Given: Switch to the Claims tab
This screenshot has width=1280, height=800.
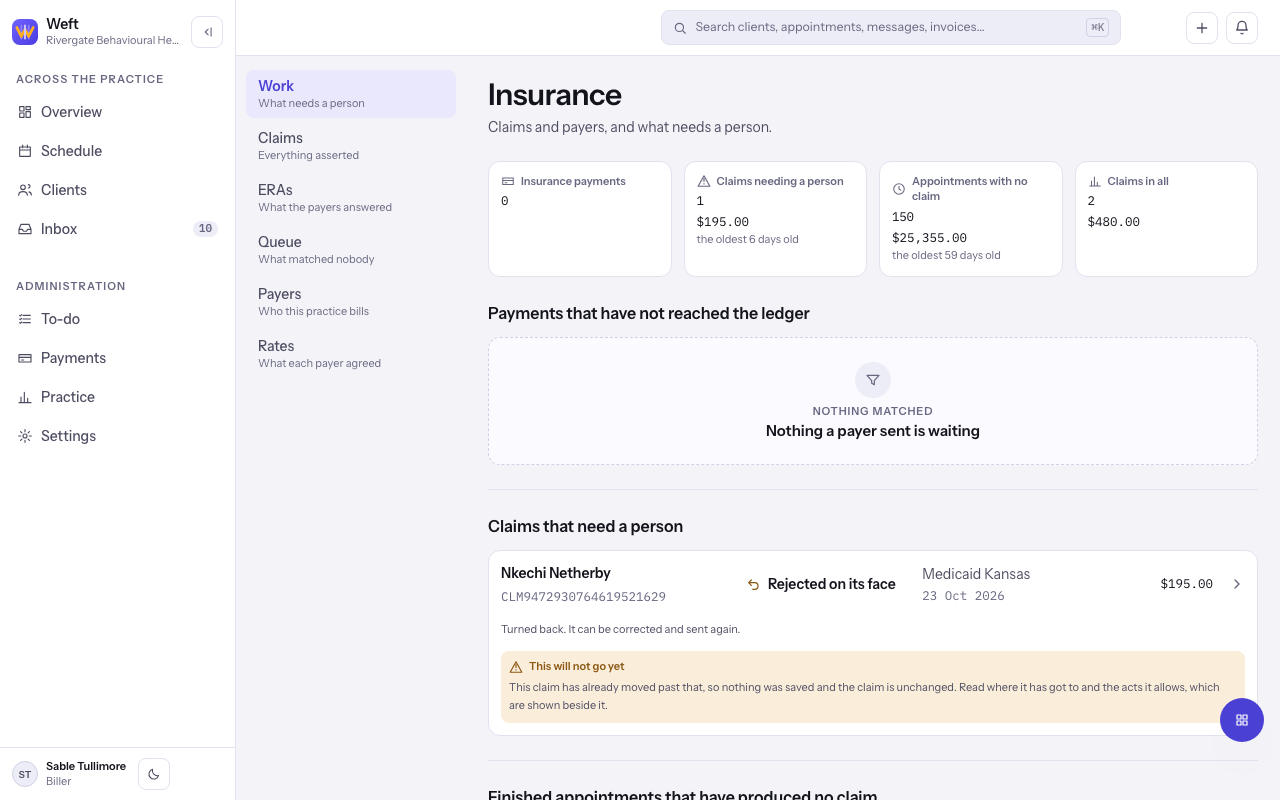Looking at the screenshot, I should [351, 146].
